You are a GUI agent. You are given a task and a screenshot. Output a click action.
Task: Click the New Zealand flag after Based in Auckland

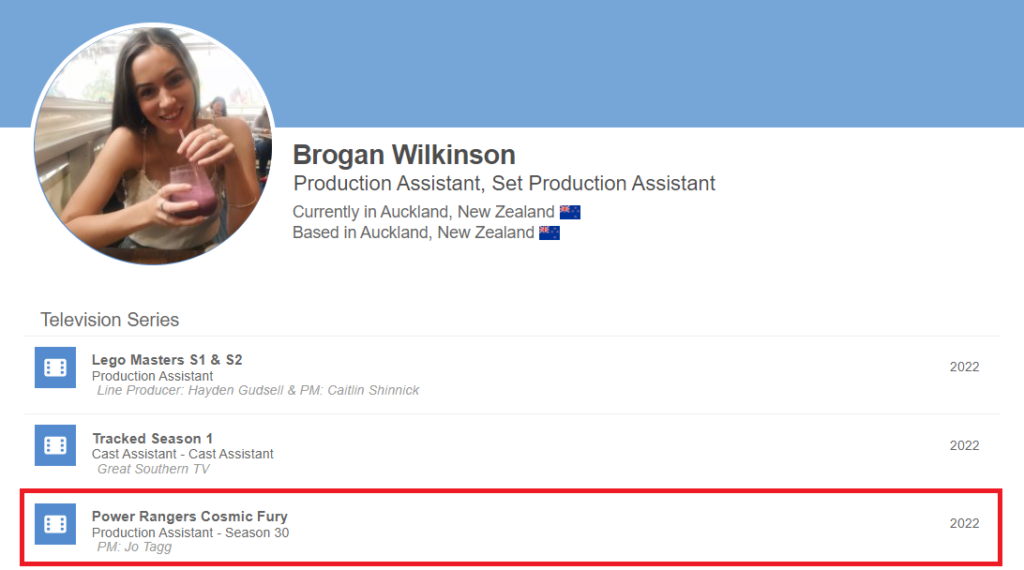click(x=549, y=233)
